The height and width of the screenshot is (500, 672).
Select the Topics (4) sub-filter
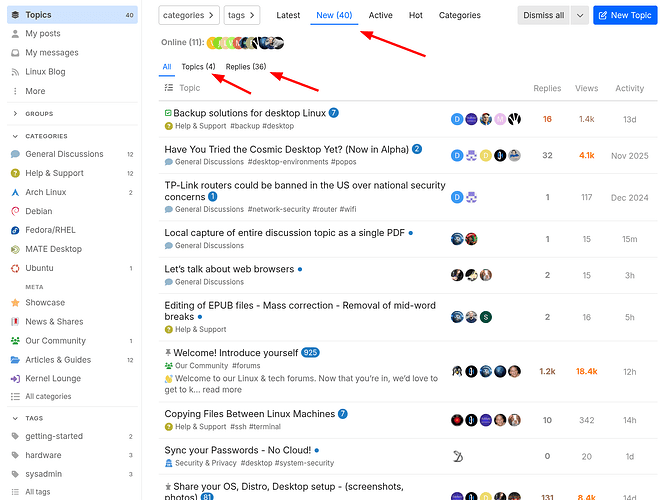198,67
